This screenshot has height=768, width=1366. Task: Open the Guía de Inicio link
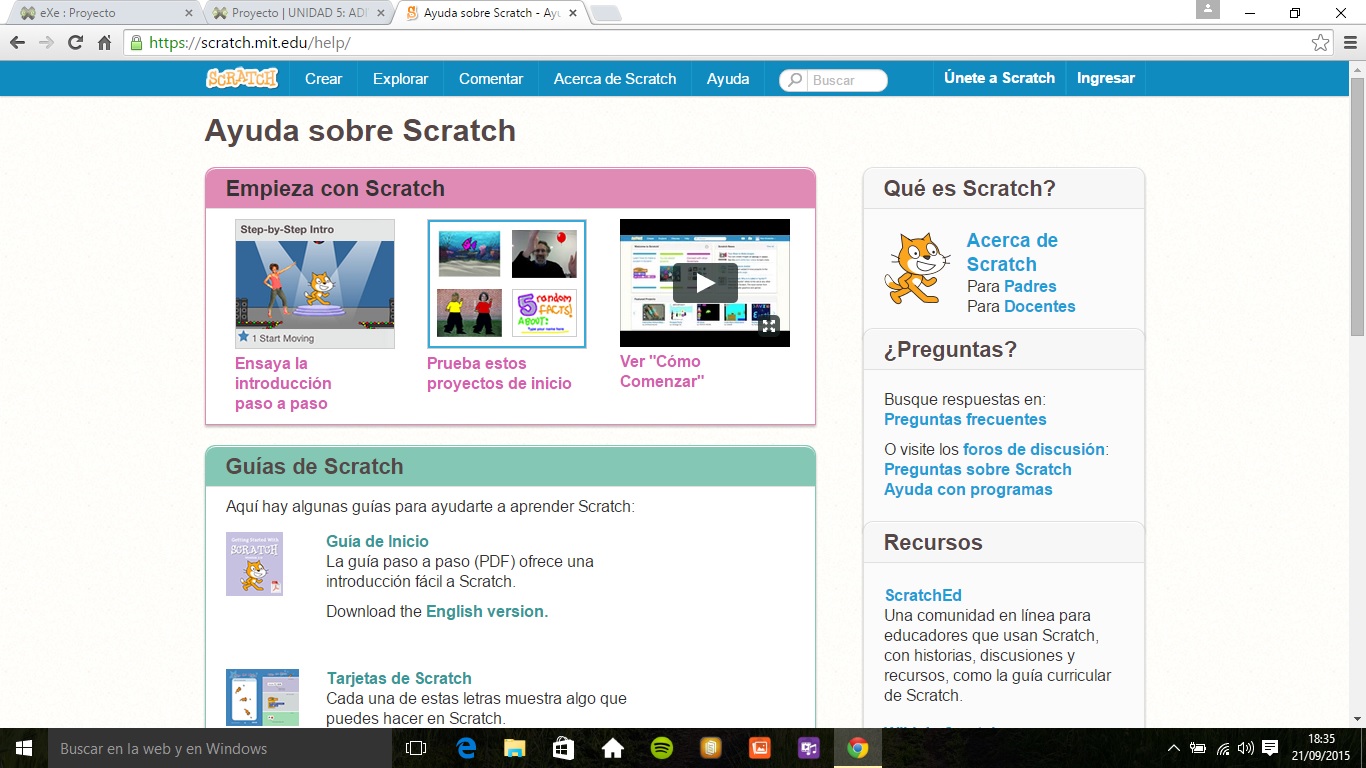coord(377,542)
